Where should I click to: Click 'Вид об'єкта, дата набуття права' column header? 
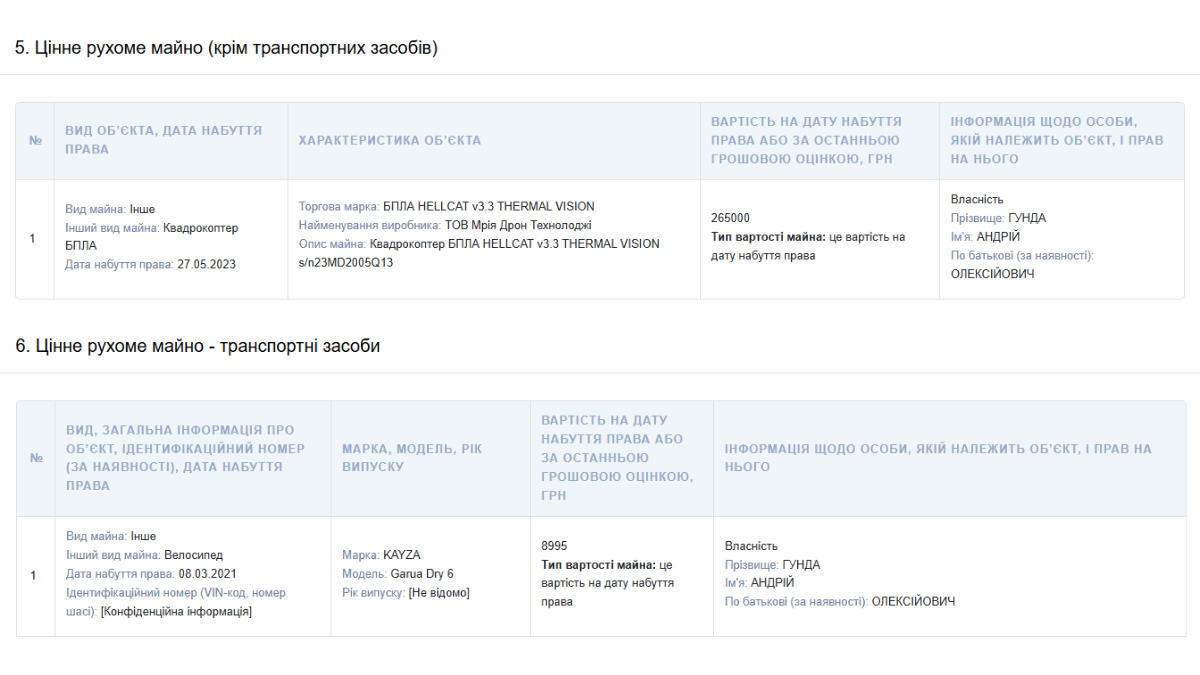163,140
